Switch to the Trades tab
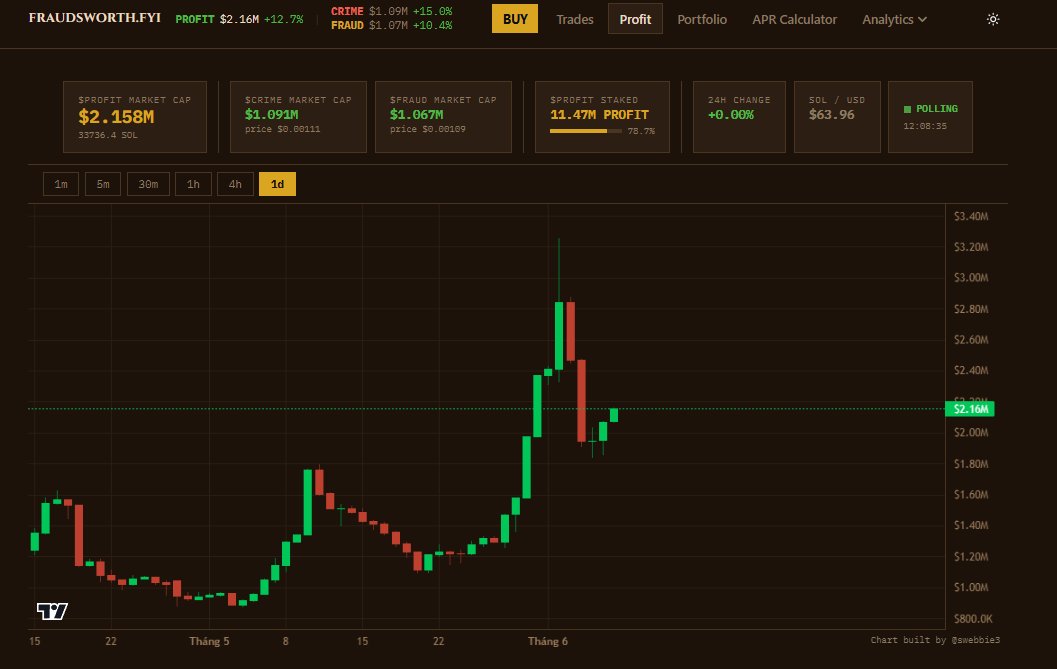Viewport: 1057px width, 669px height. pyautogui.click(x=575, y=20)
